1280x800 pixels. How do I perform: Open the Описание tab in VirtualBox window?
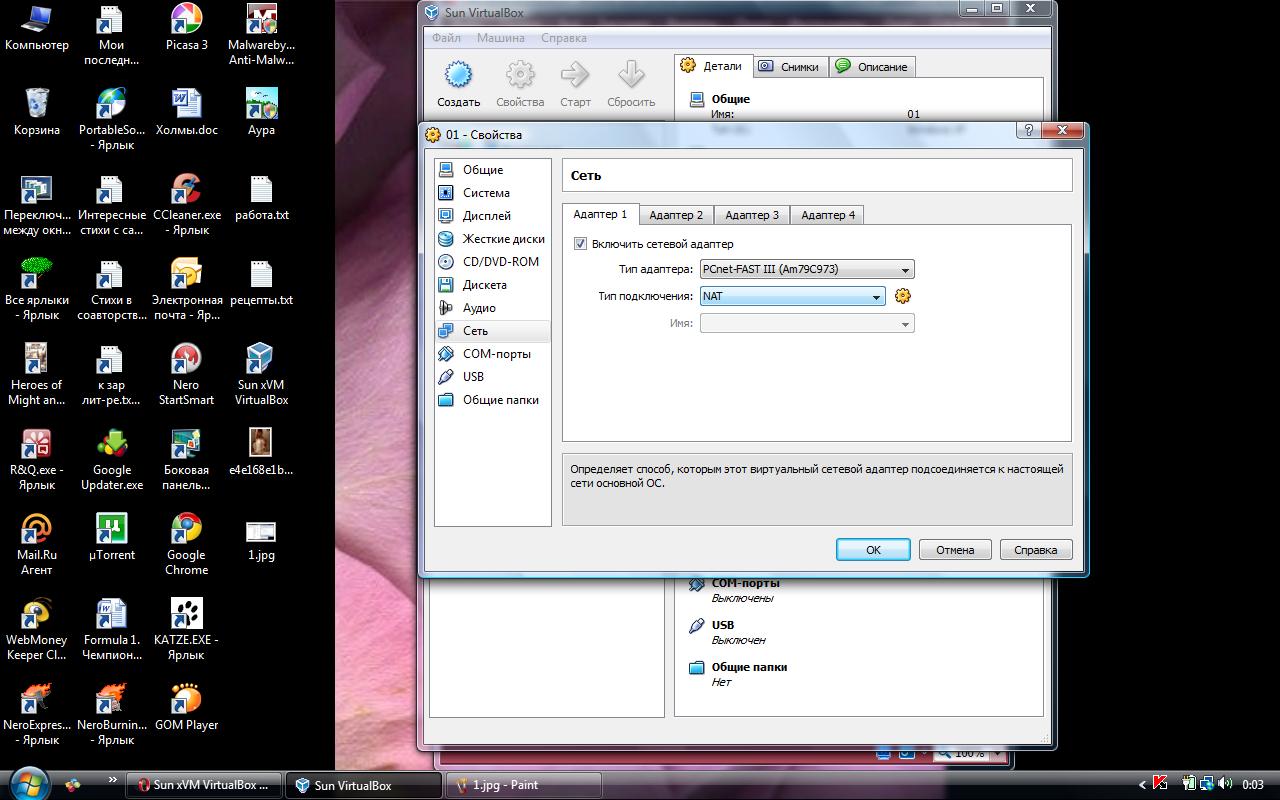(x=872, y=67)
